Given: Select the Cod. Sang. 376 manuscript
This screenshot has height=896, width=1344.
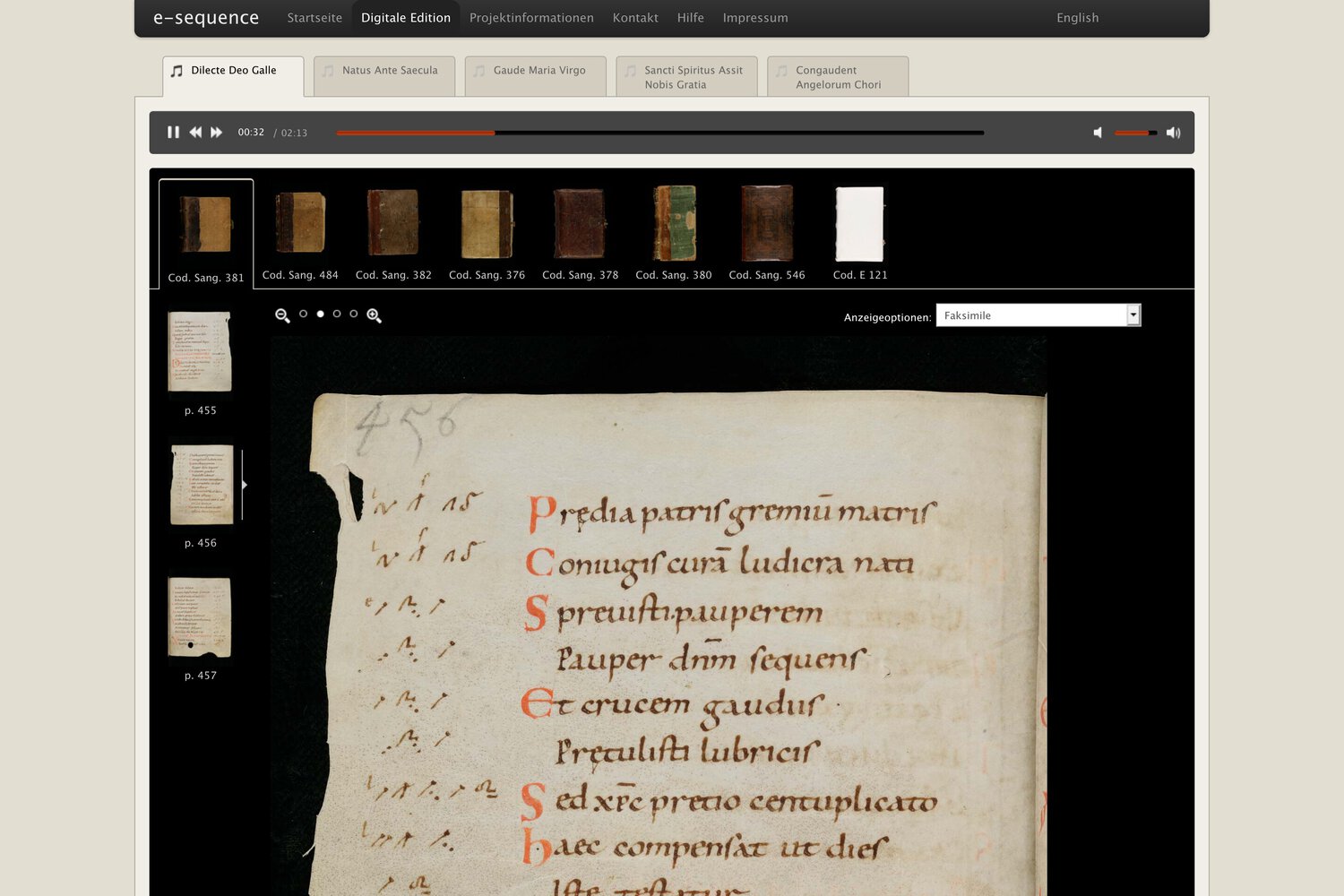Looking at the screenshot, I should click(487, 233).
